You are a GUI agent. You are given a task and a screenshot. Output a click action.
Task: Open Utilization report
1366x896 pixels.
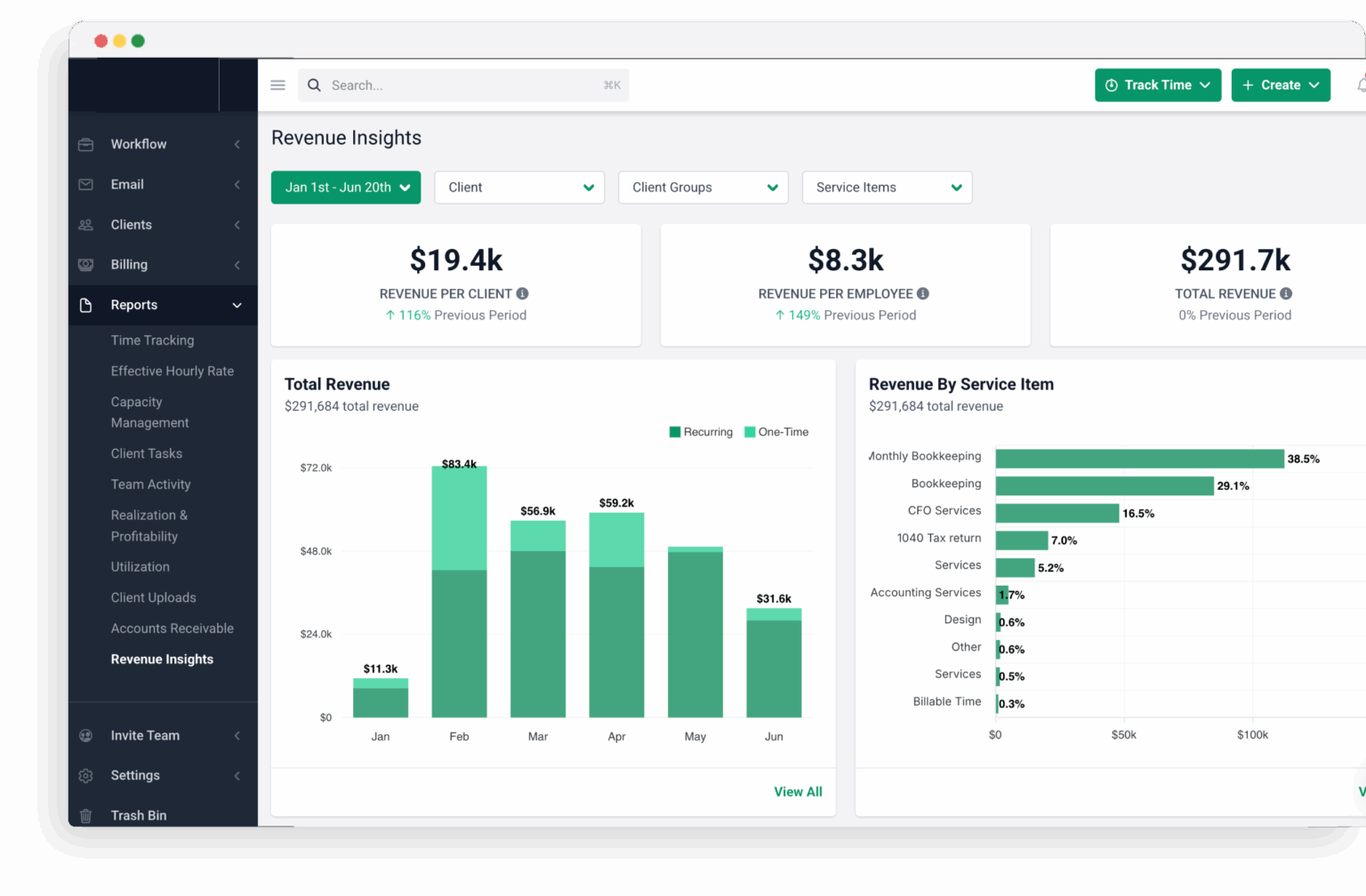pos(140,567)
